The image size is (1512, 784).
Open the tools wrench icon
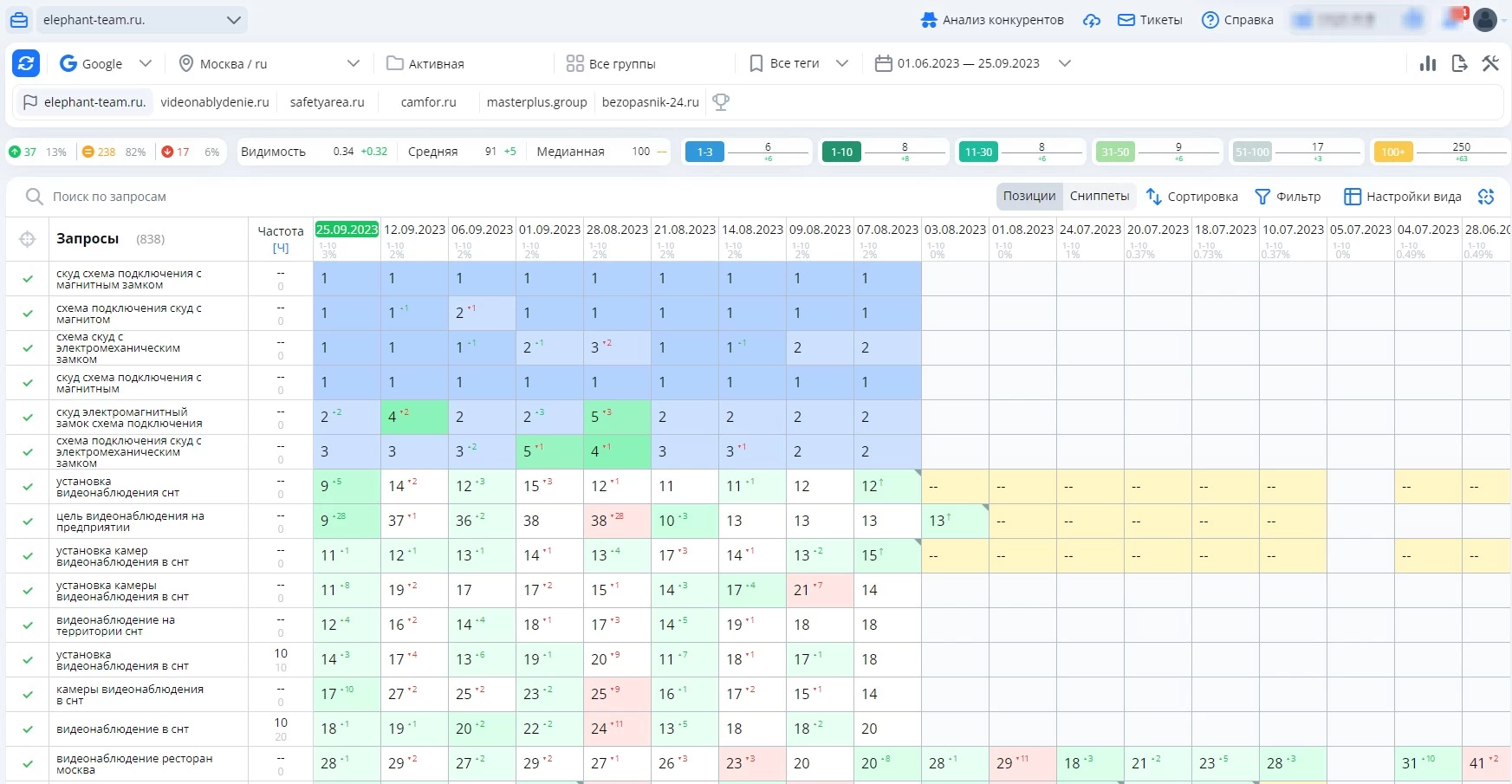coord(1490,63)
